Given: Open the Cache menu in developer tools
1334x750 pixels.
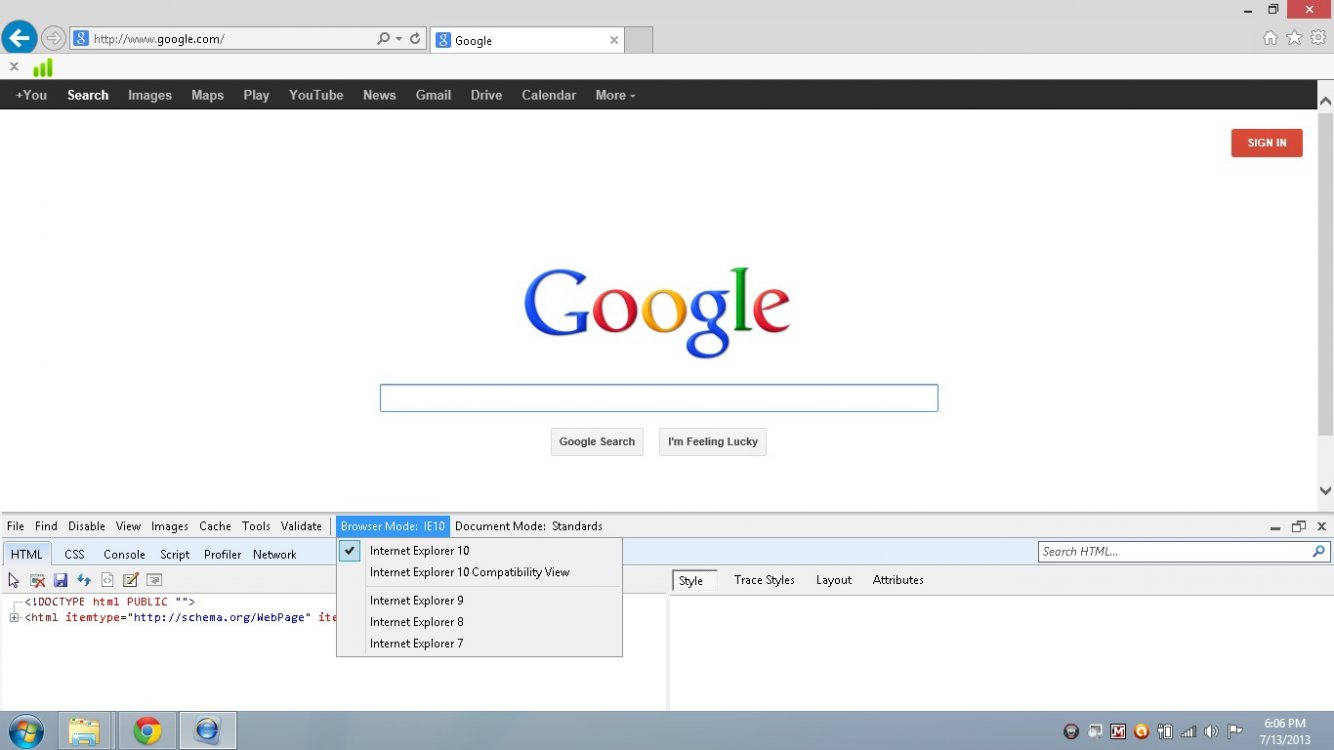Looking at the screenshot, I should click(x=215, y=526).
